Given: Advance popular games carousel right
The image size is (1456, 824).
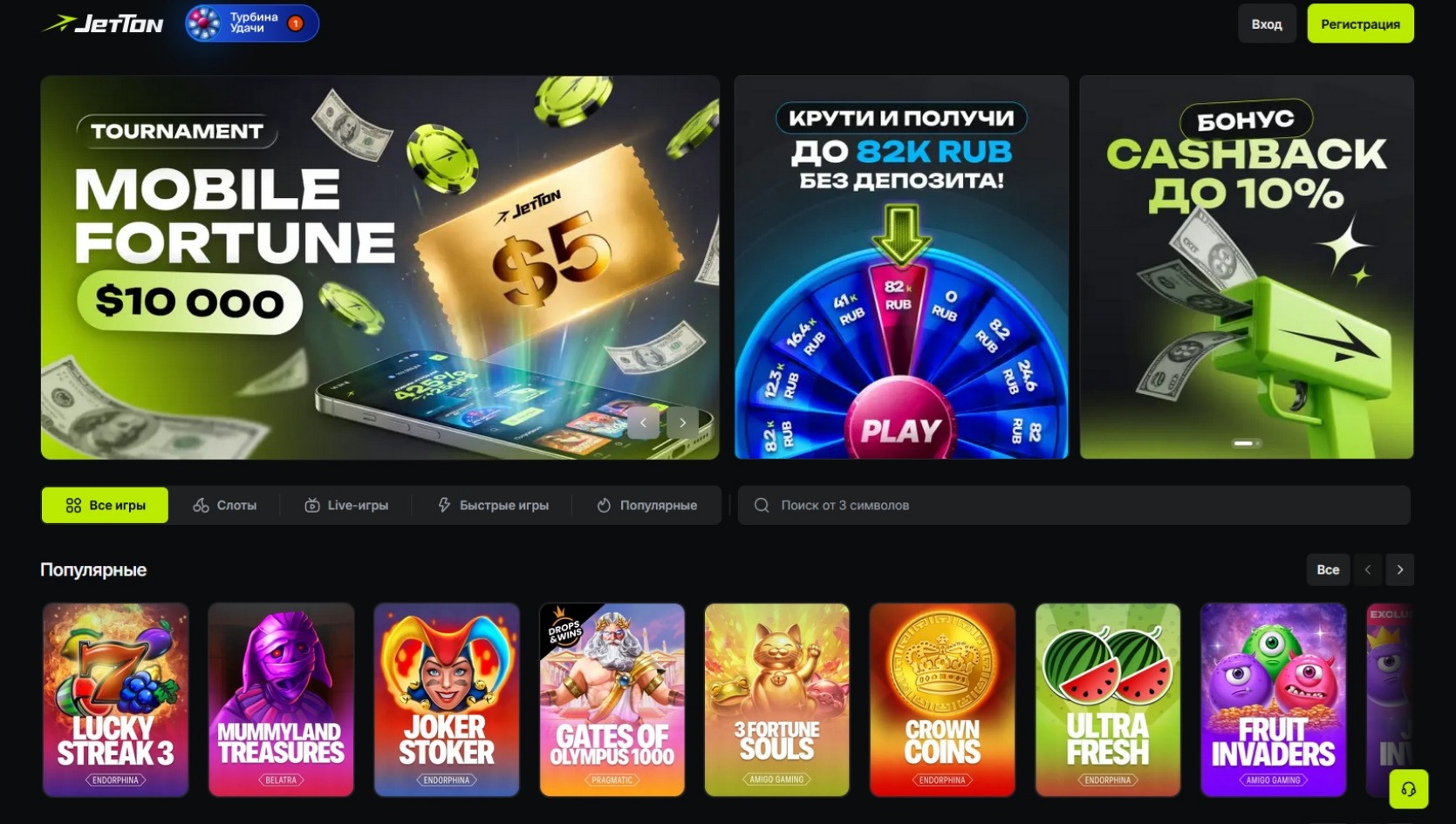Looking at the screenshot, I should click(1400, 569).
